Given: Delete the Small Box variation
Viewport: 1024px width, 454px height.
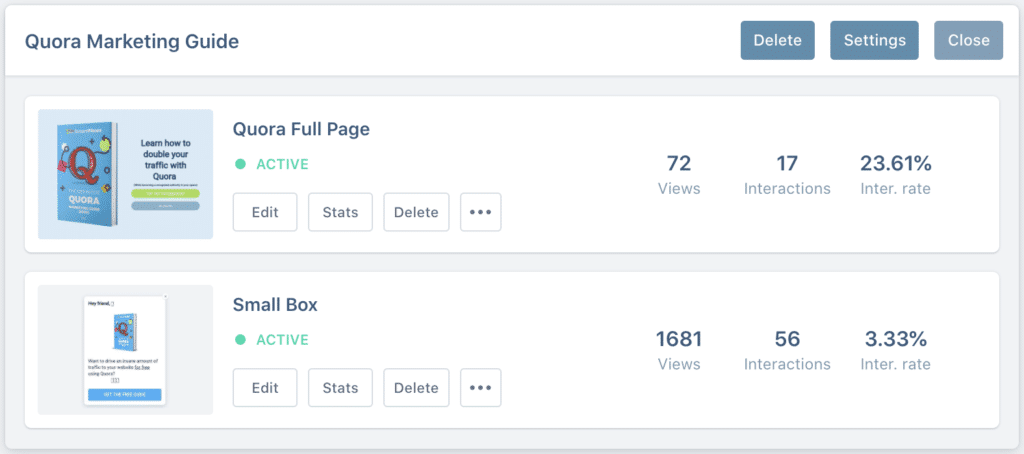Looking at the screenshot, I should coord(416,387).
